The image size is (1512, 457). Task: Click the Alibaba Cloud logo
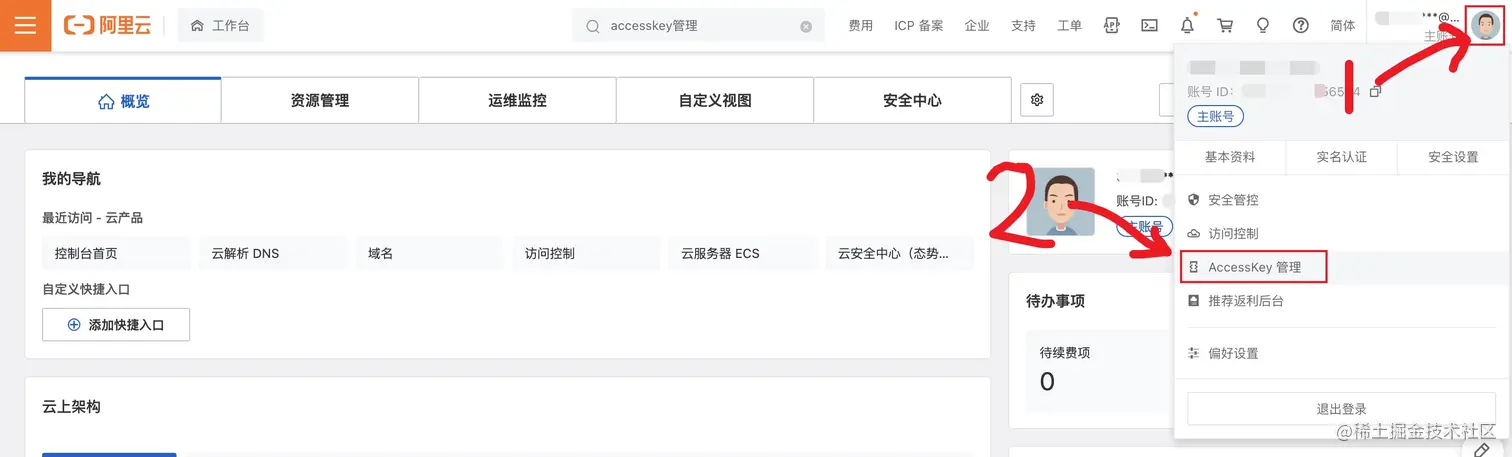108,26
